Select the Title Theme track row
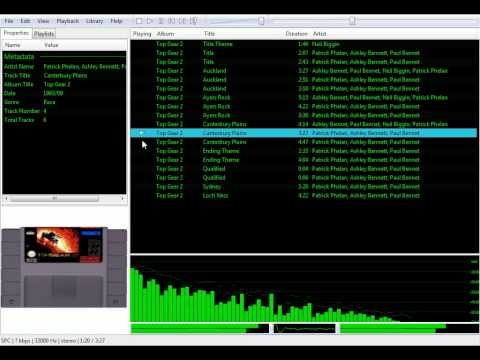Viewport: 480px width, 360px height. 303,44
